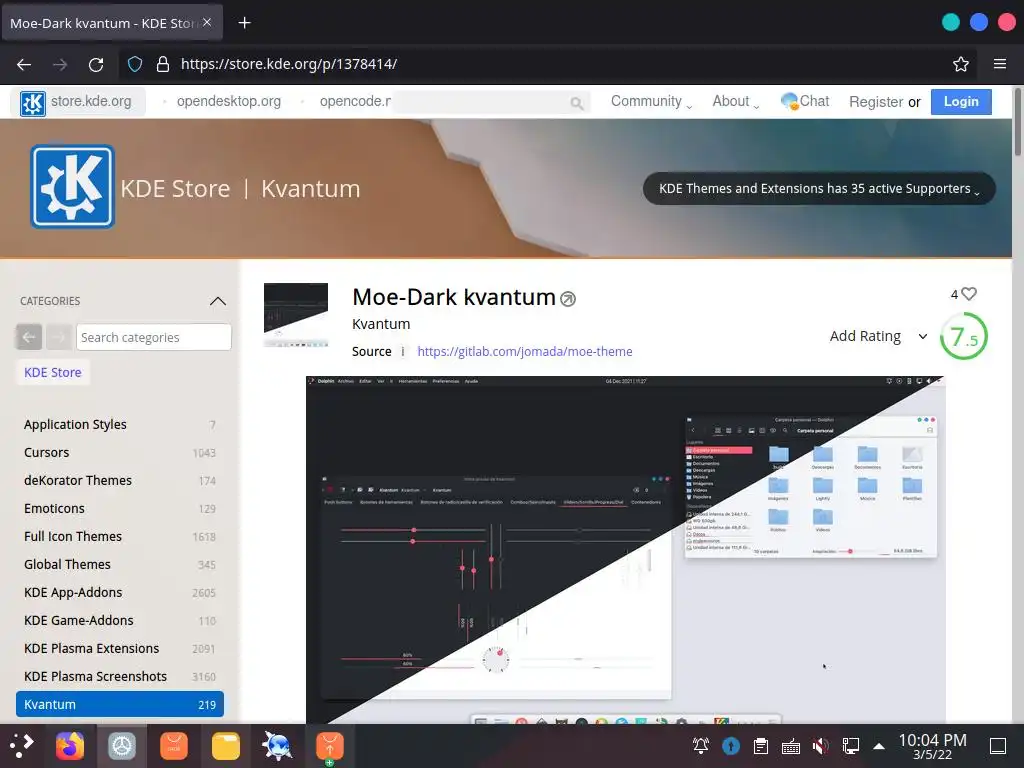
Task: Select deKorator Themes category
Action: 120,481
